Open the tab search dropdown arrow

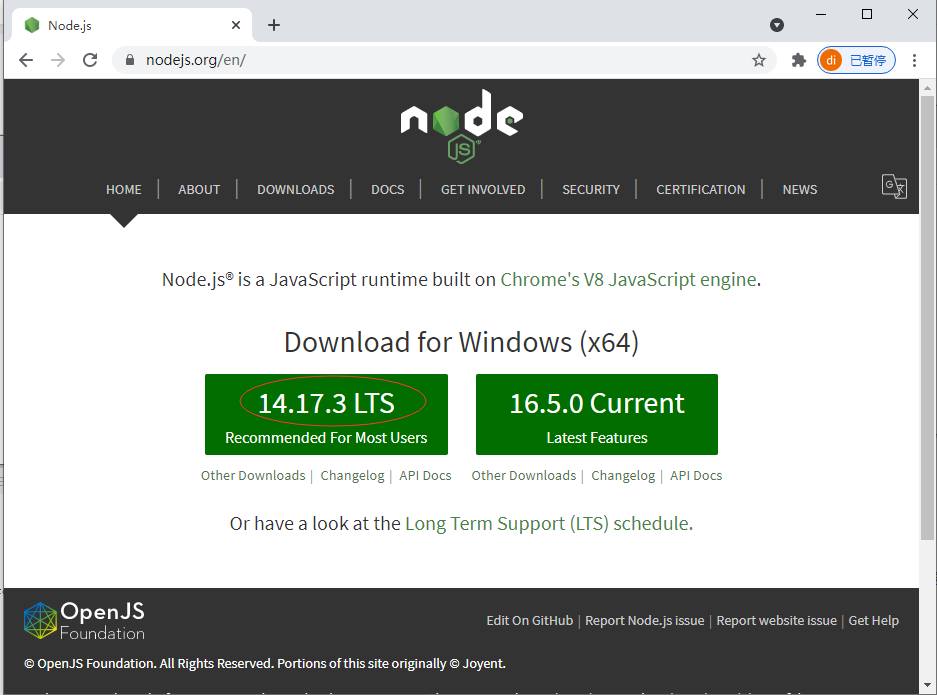pos(777,25)
